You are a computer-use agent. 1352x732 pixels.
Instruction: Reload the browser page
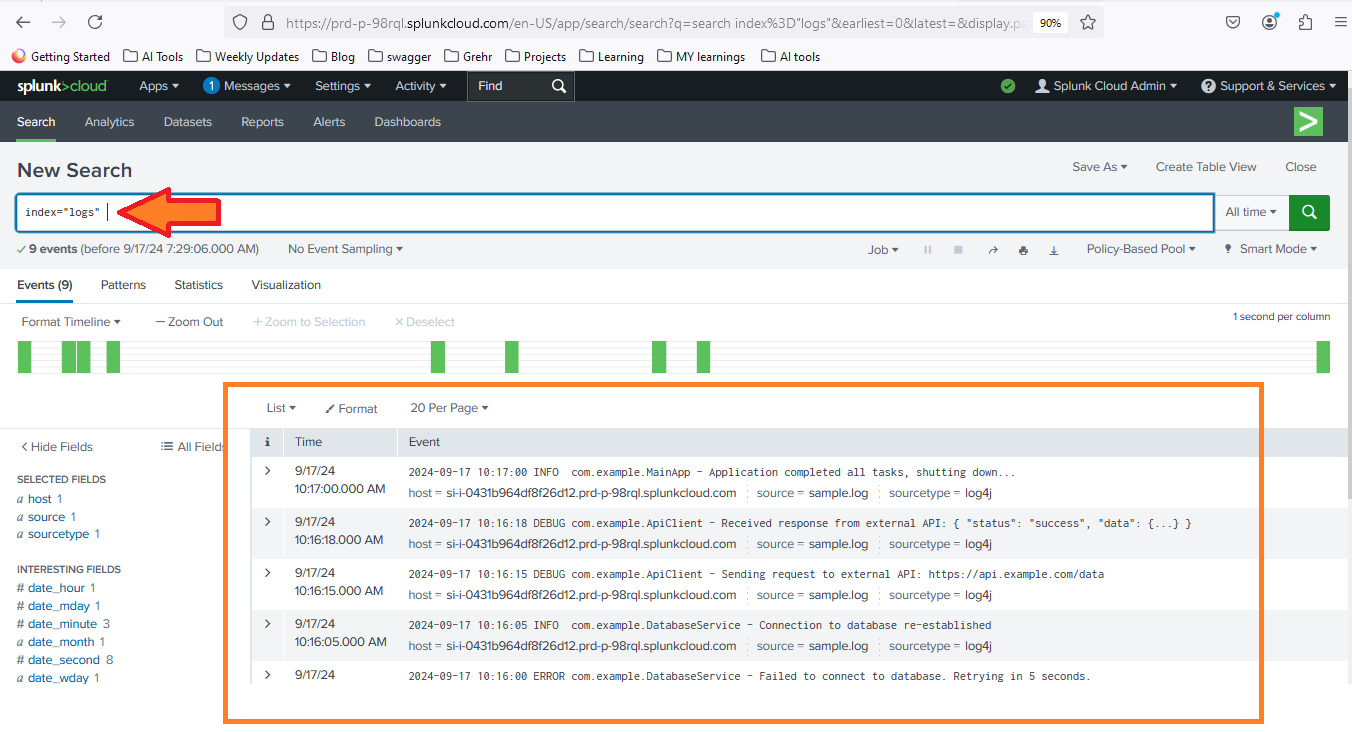(x=95, y=22)
